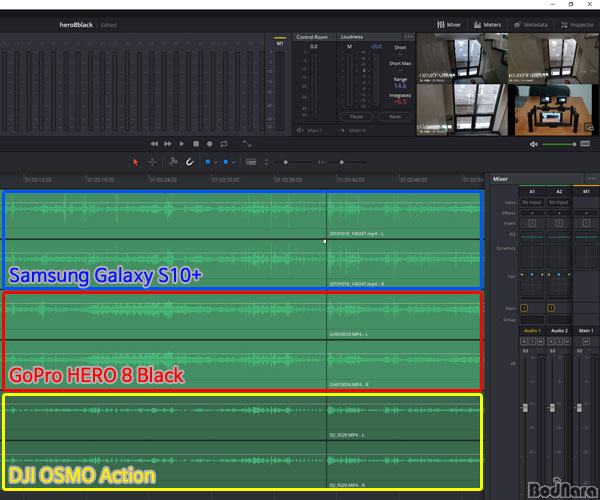Image resolution: width=600 pixels, height=500 pixels.
Task: Add an effect to channel A2
Action: tap(559, 213)
